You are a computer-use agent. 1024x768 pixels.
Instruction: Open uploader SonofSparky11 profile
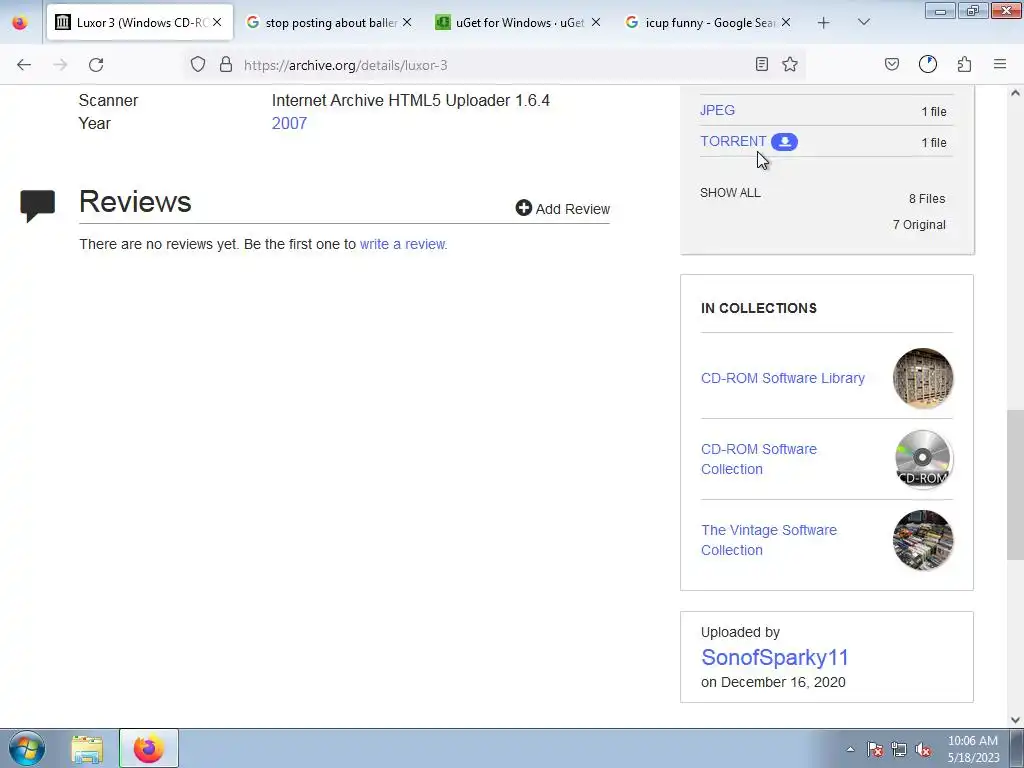pos(775,658)
